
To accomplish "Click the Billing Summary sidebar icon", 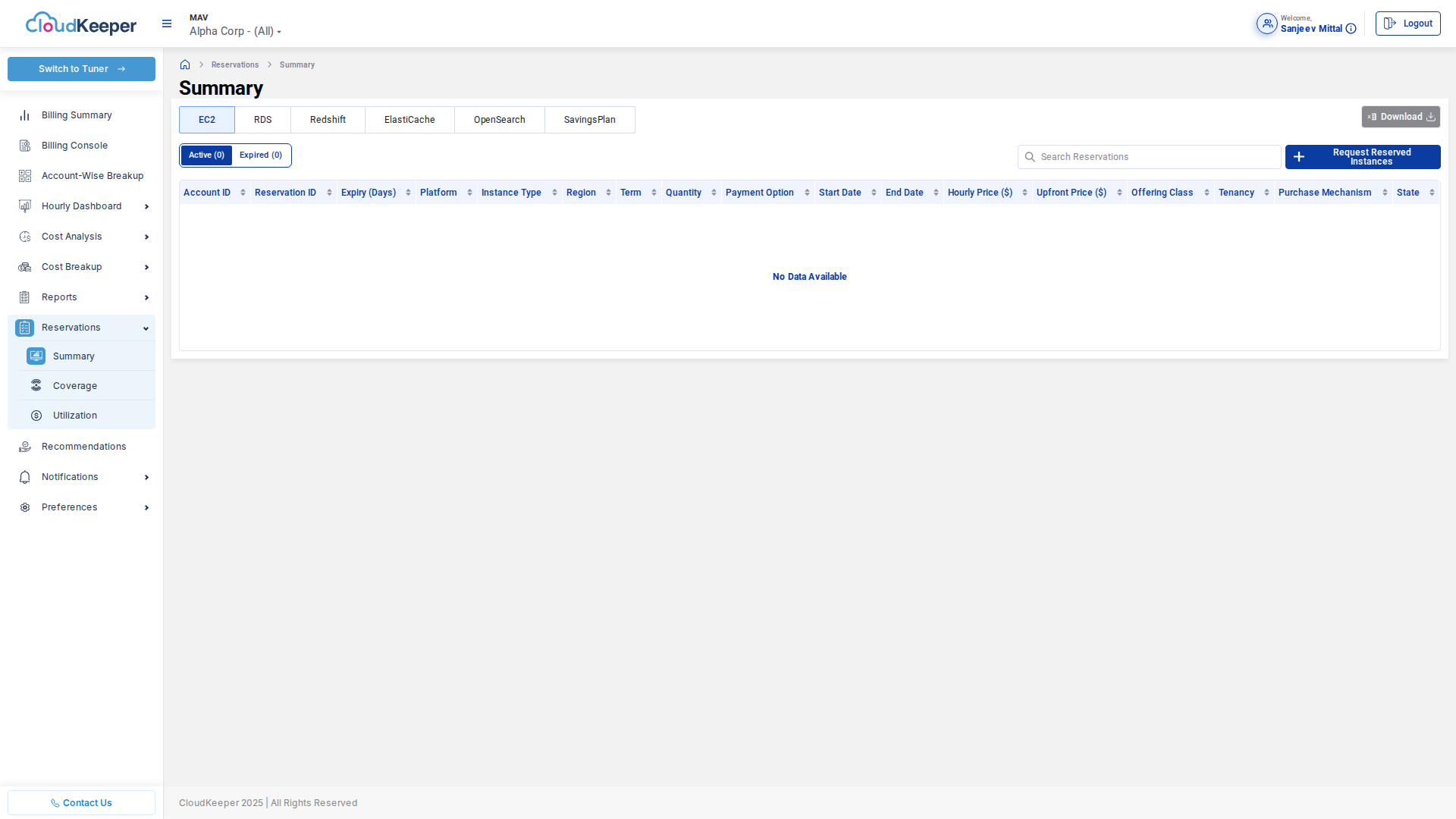I will (x=25, y=115).
